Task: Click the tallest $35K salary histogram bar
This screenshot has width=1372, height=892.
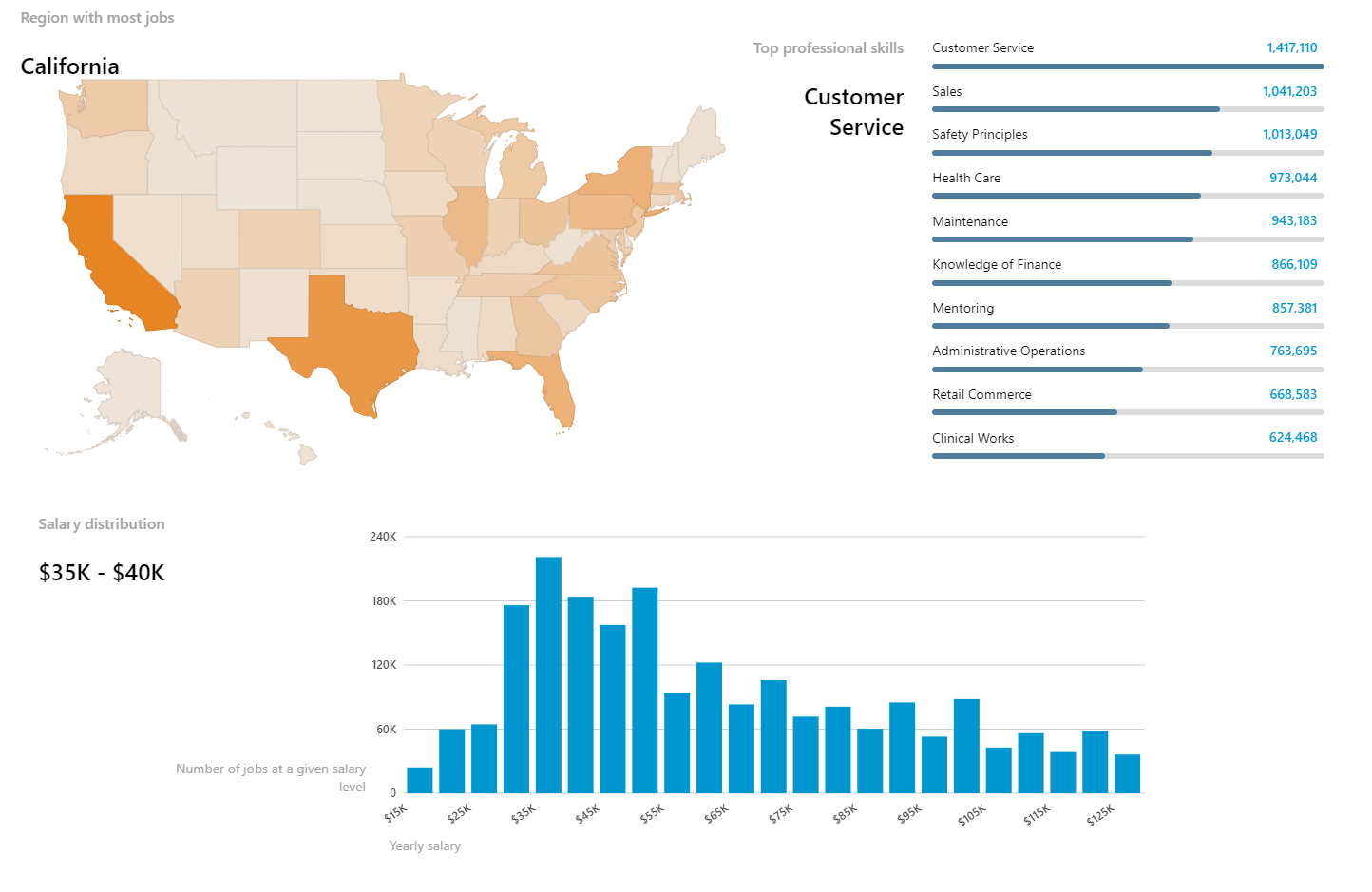Action: point(548,674)
